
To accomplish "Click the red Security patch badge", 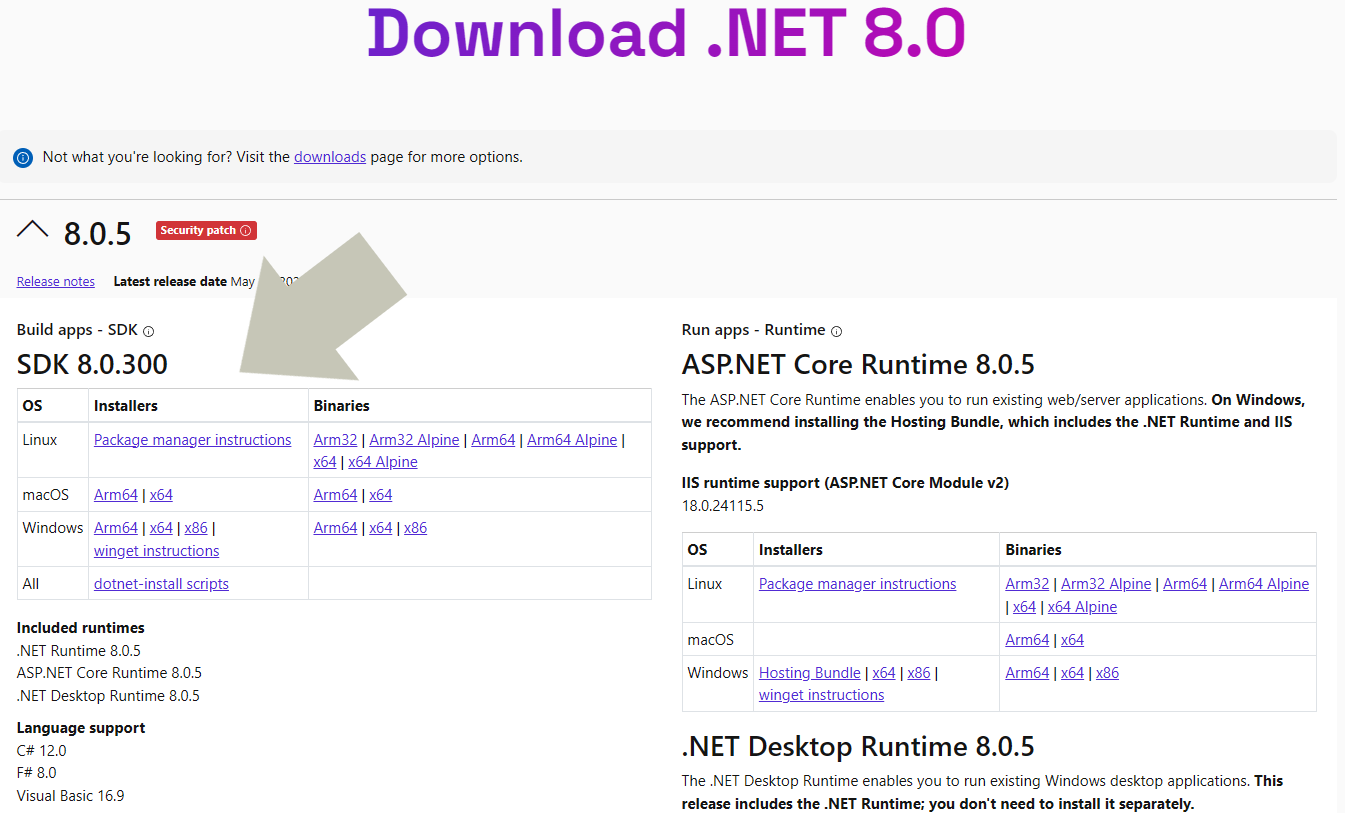I will point(206,231).
